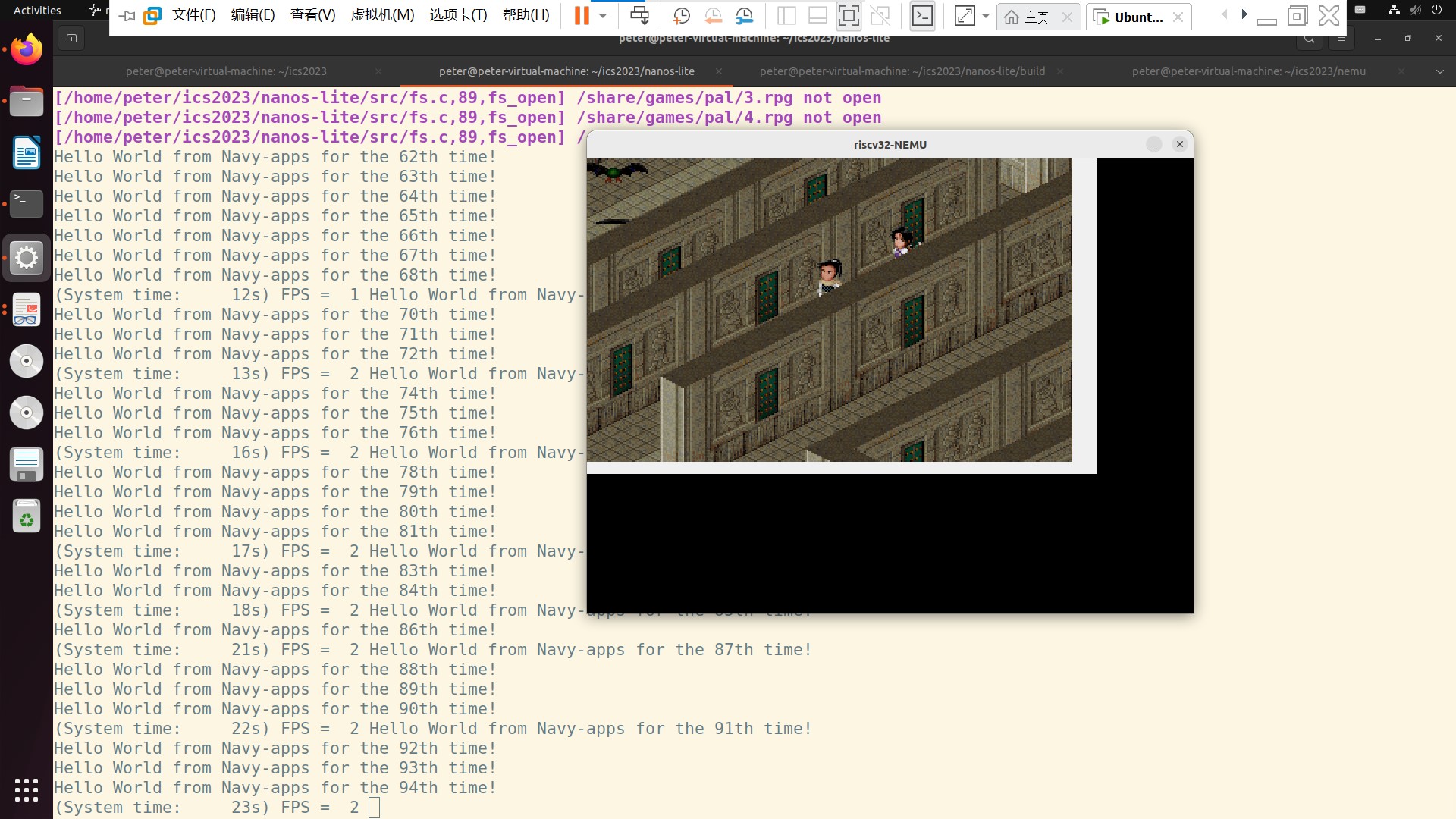Expand the terminal tab list chevron
The image size is (1456, 819).
(x=1439, y=71)
